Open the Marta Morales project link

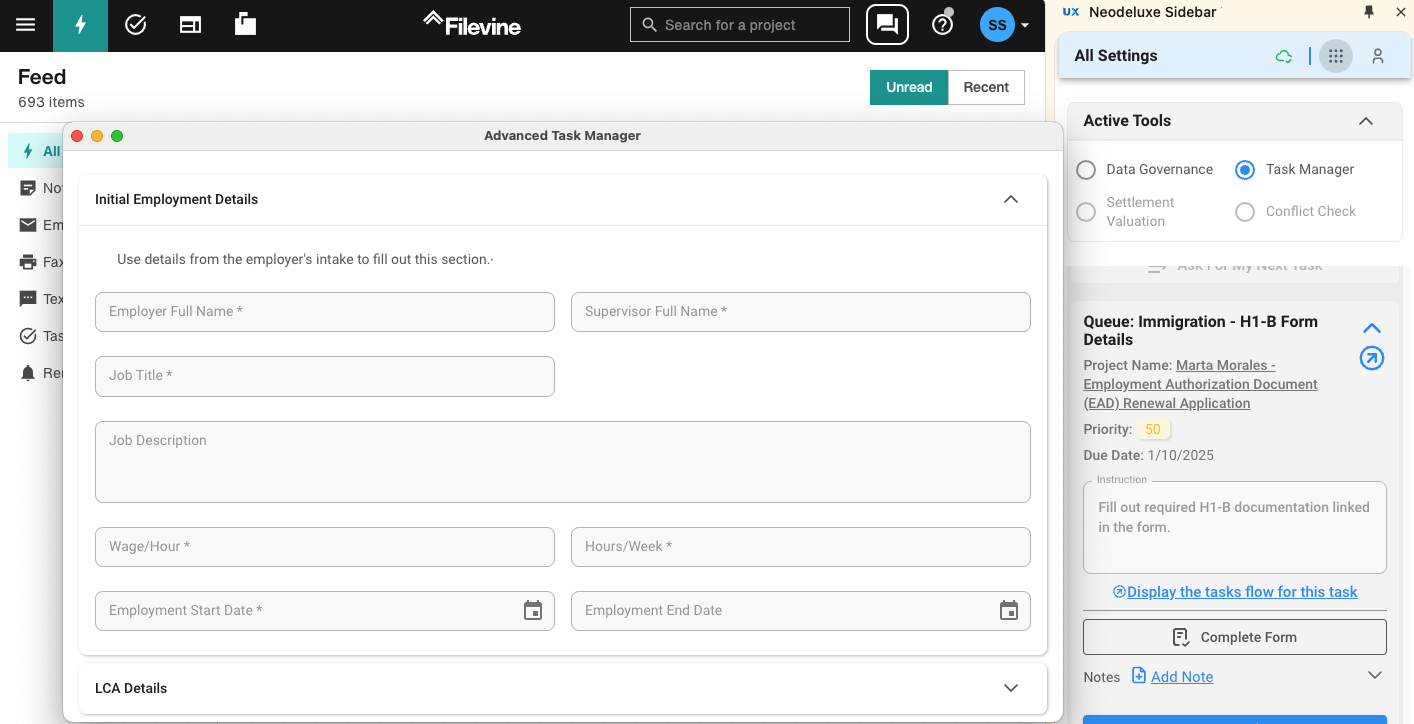point(1200,384)
